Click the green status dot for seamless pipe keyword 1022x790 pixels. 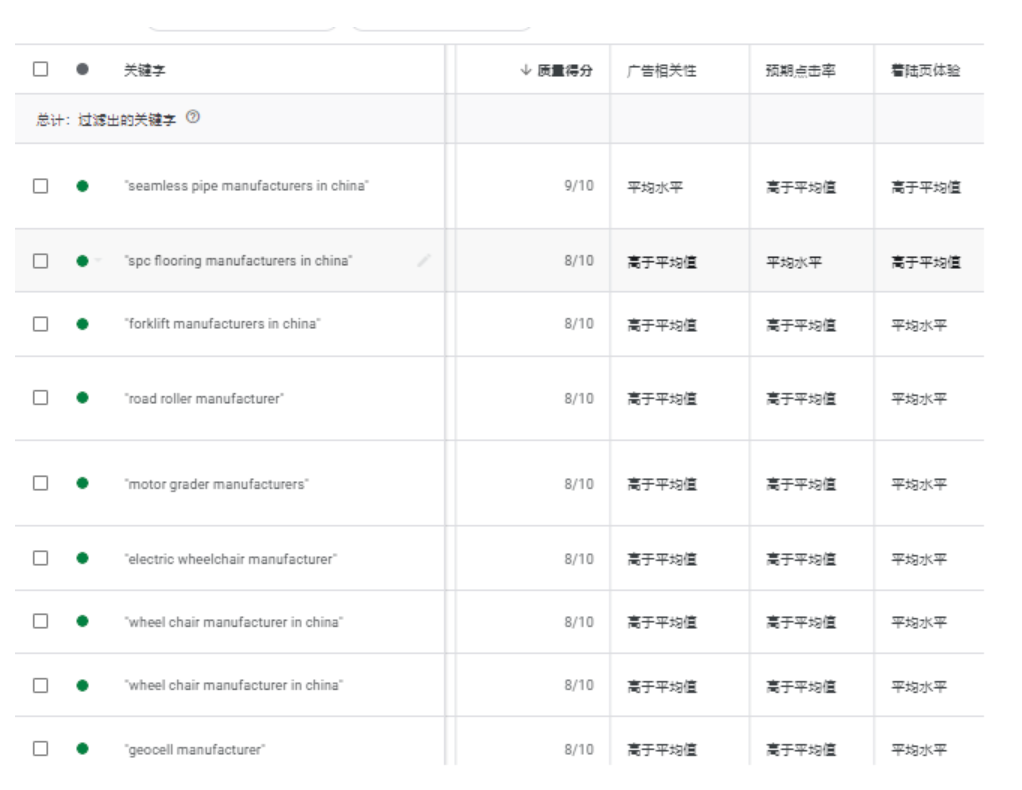coord(82,186)
